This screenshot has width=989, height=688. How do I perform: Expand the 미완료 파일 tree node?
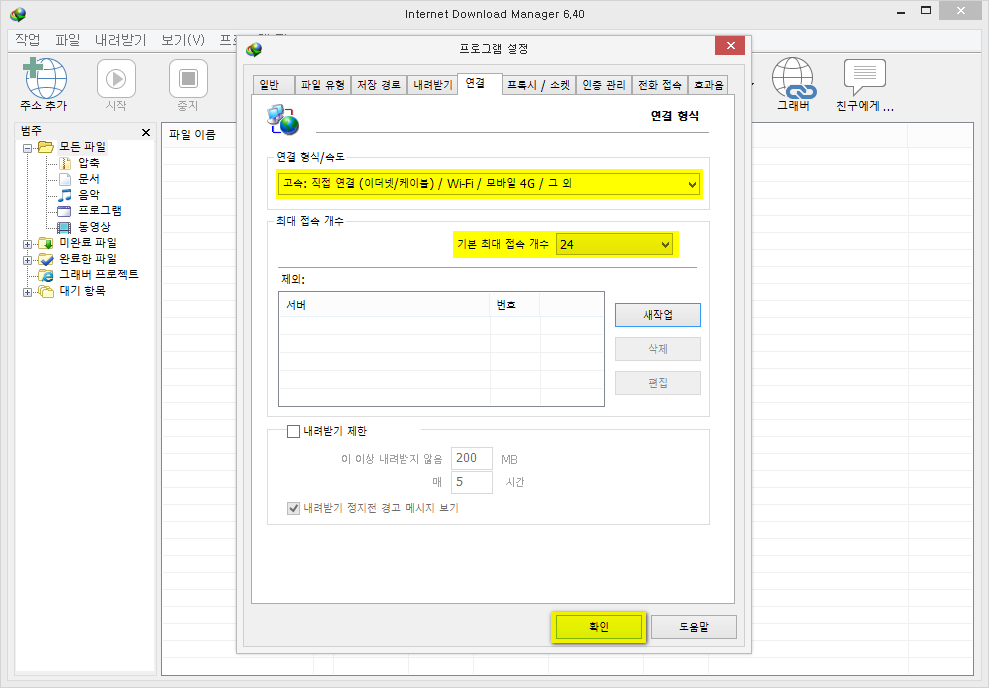pyautogui.click(x=27, y=245)
